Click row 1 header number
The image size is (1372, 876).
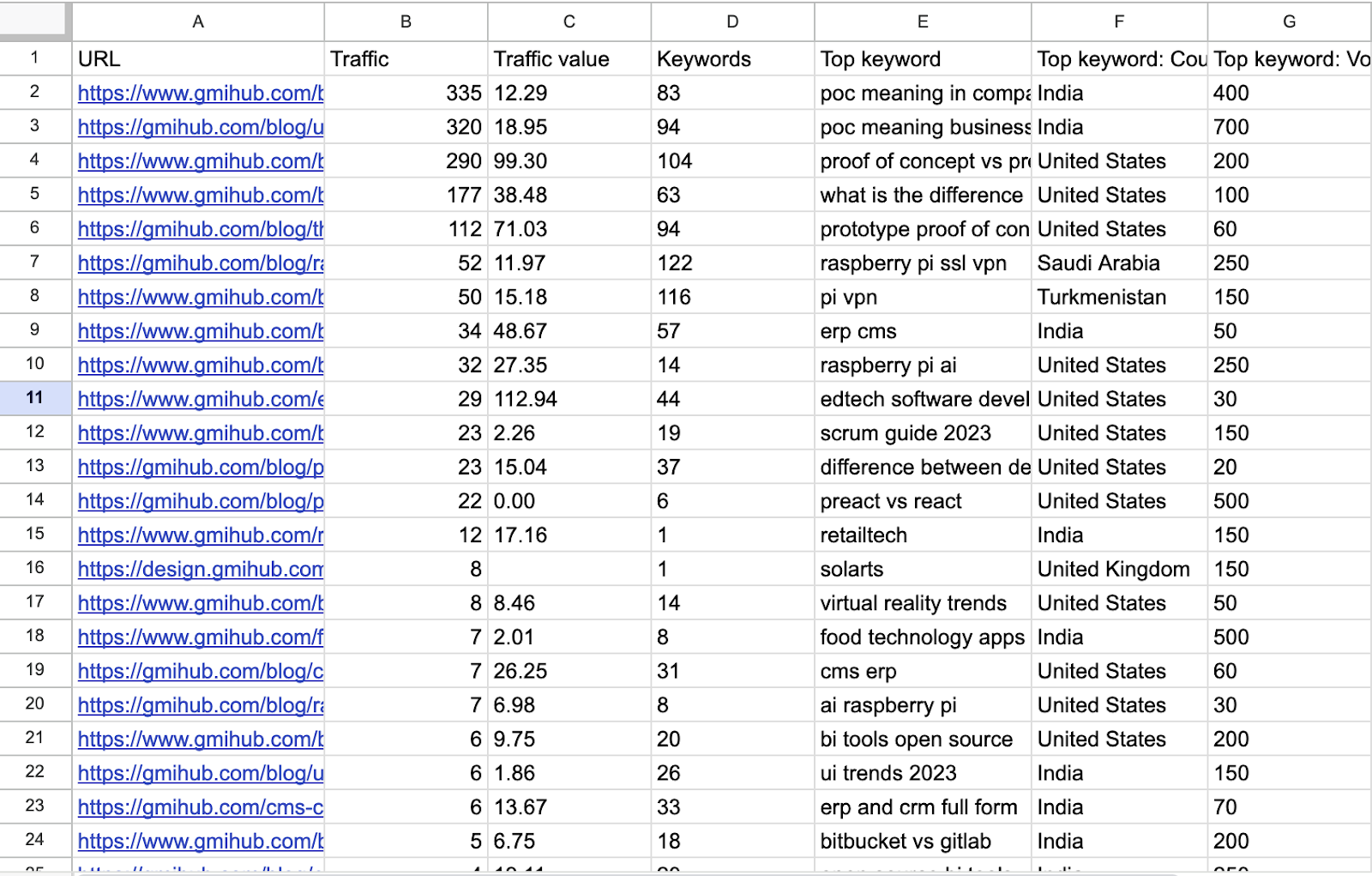pos(35,58)
